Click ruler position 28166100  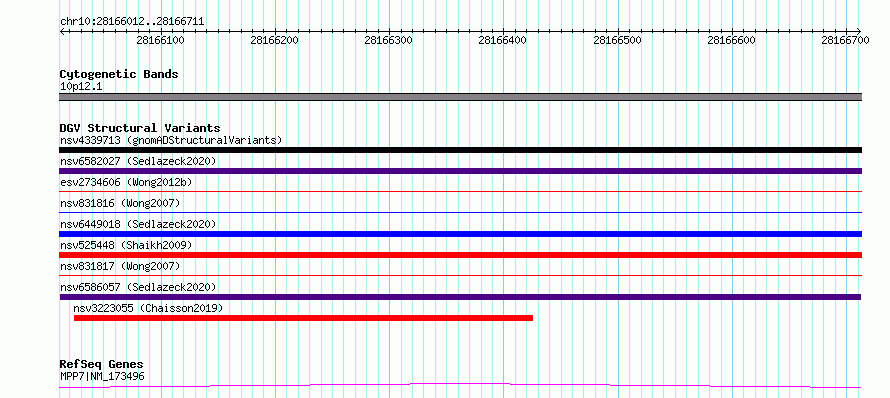[161, 40]
